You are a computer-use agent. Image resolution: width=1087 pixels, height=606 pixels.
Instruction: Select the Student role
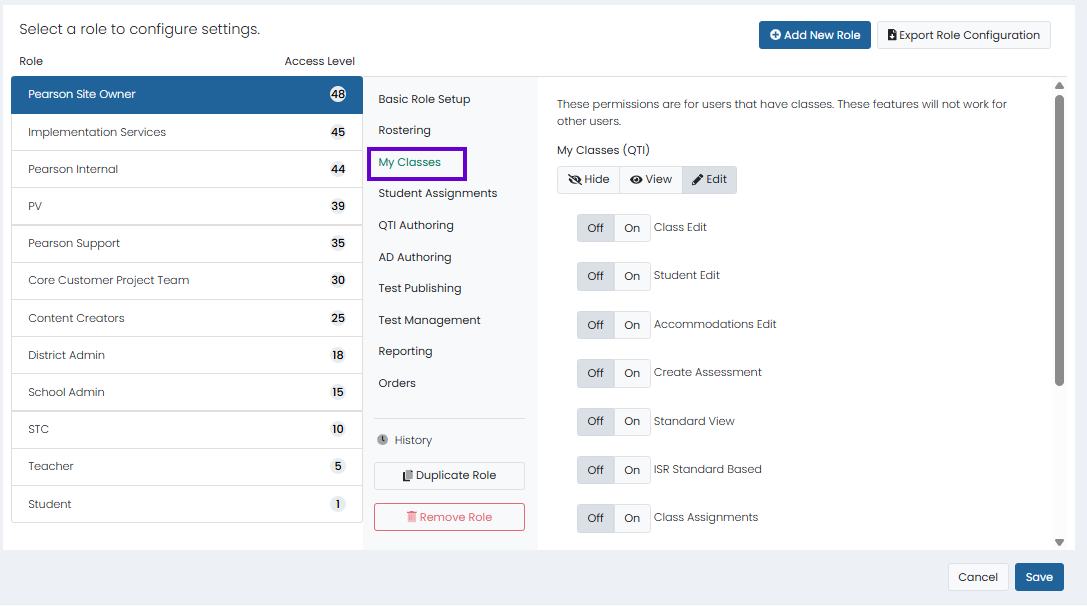click(x=187, y=504)
